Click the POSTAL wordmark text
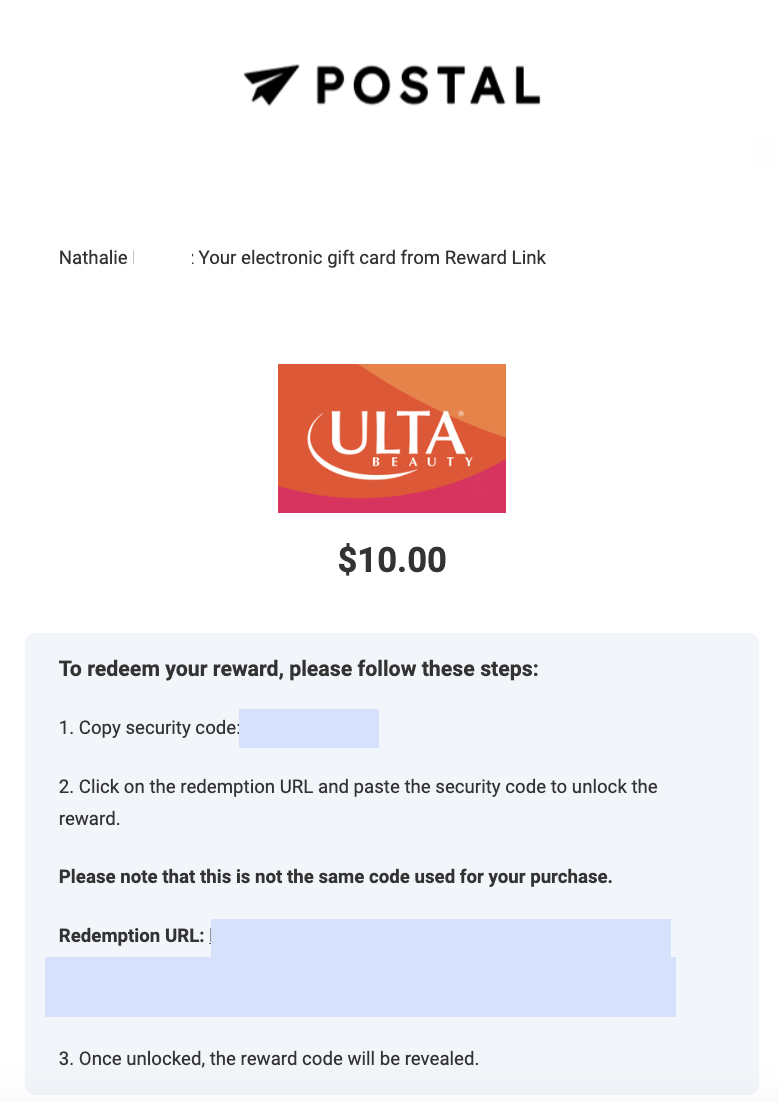778x1102 pixels. 428,86
